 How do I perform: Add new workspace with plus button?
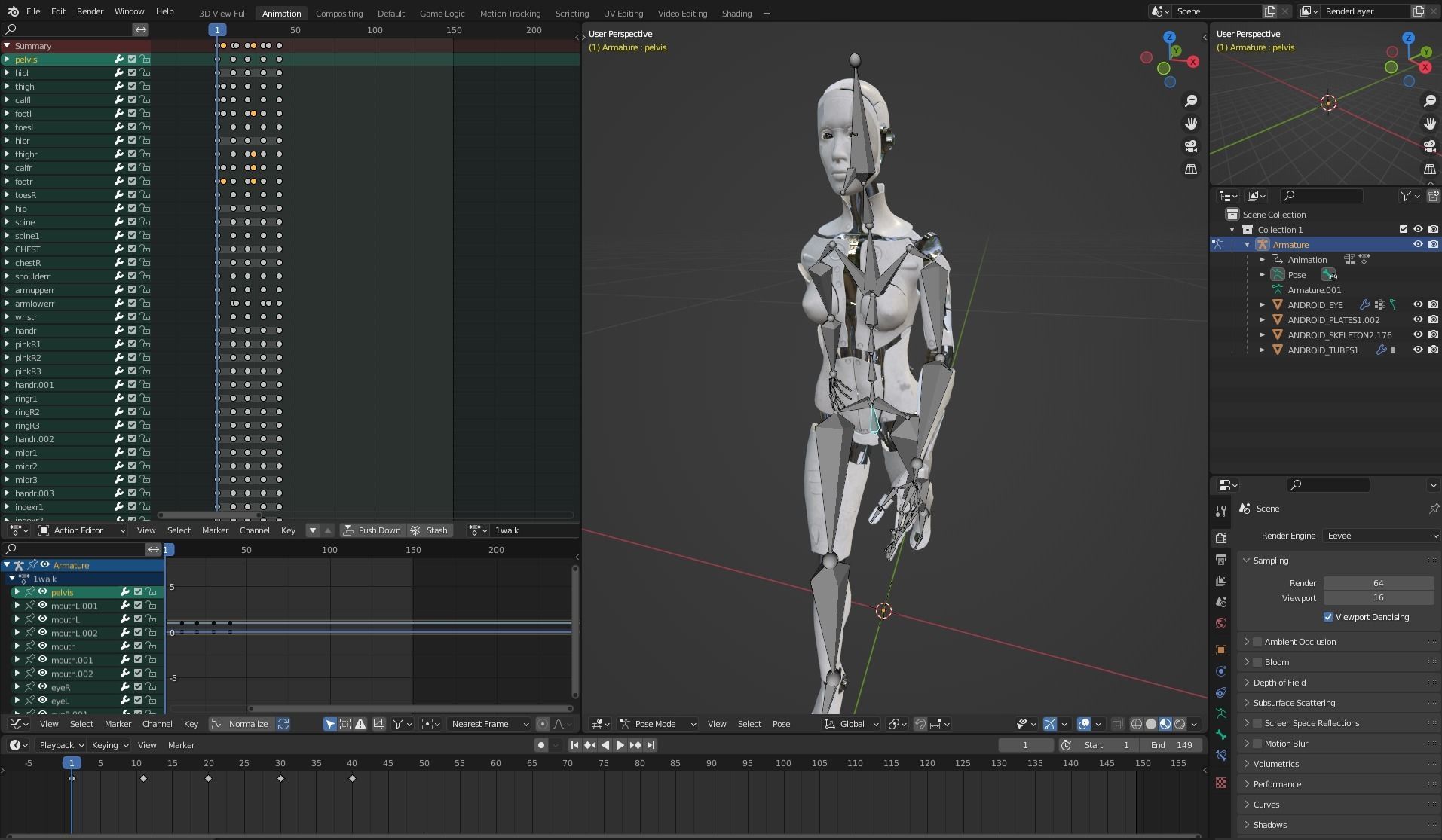pyautogui.click(x=767, y=13)
